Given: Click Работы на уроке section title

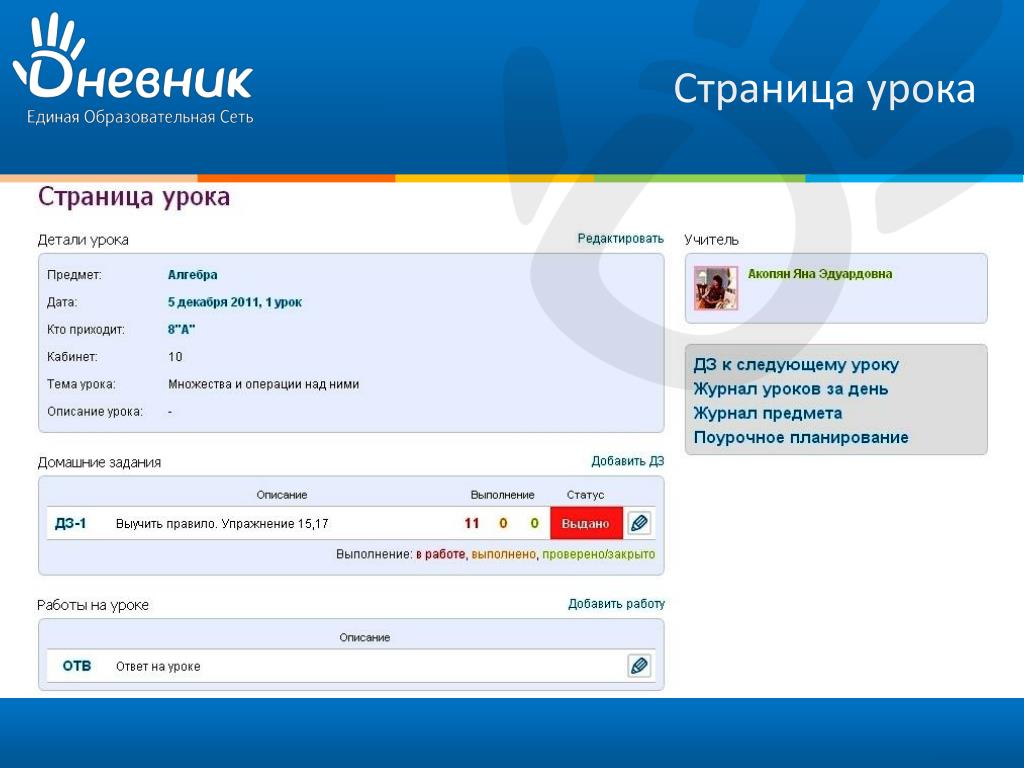Looking at the screenshot, I should point(93,605).
